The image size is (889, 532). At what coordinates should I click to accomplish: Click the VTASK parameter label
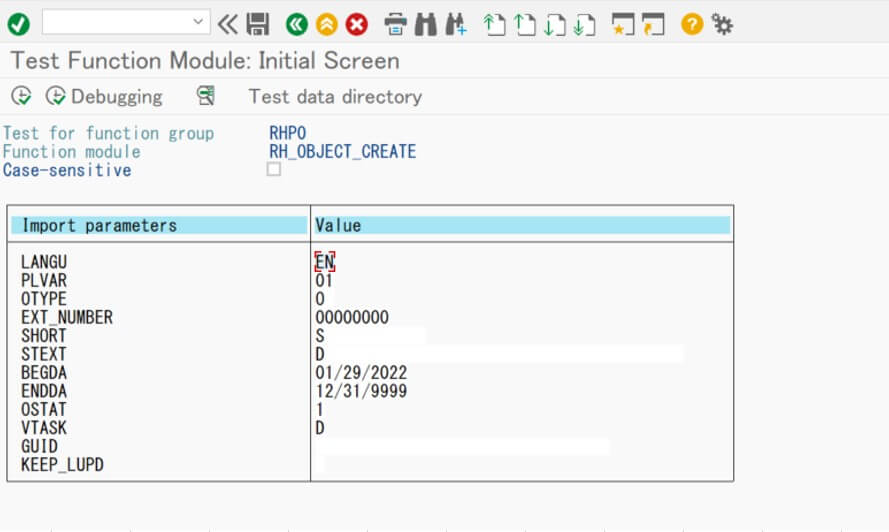pos(44,428)
